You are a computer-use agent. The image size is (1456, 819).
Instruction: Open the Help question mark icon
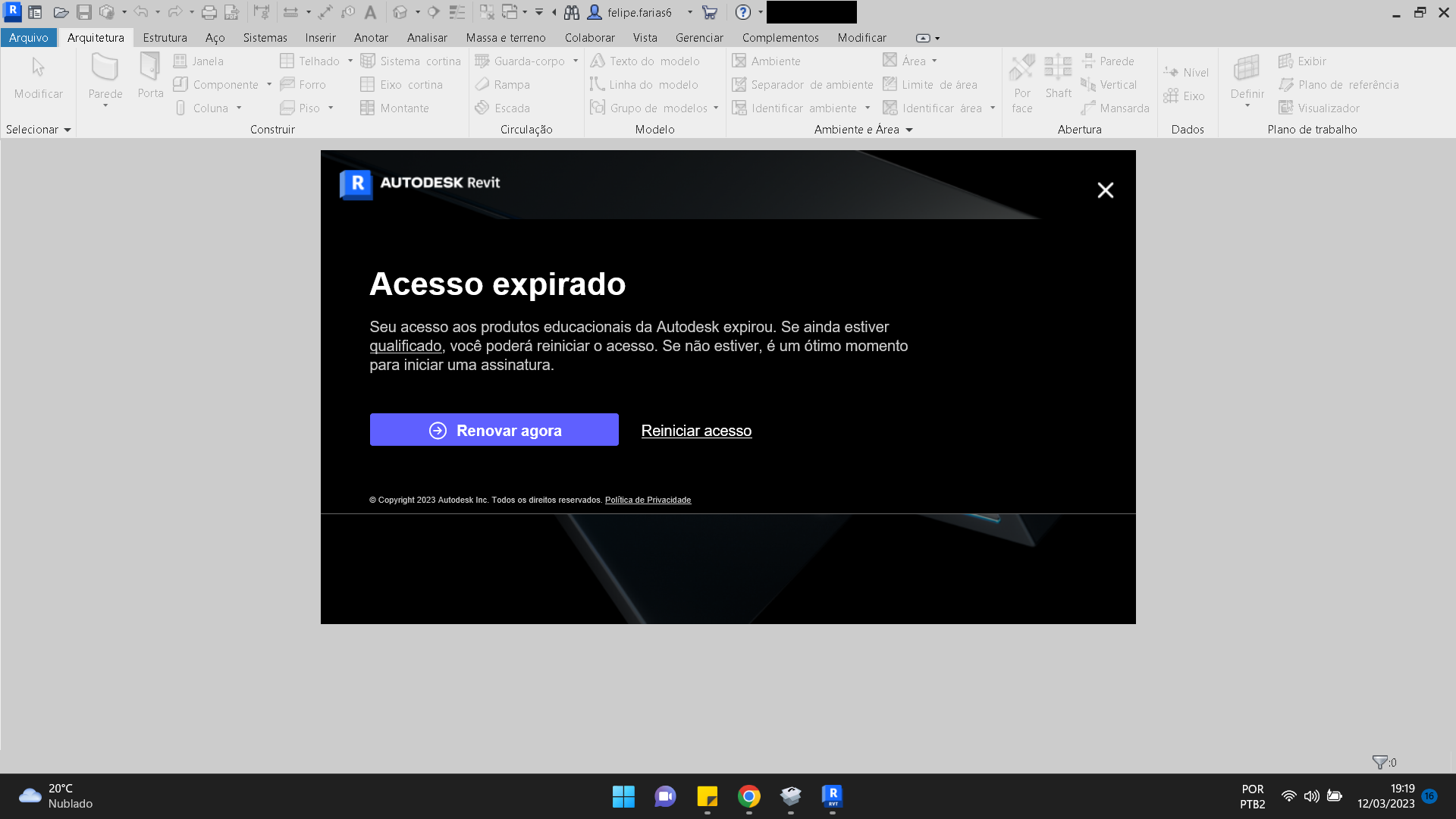click(x=743, y=12)
